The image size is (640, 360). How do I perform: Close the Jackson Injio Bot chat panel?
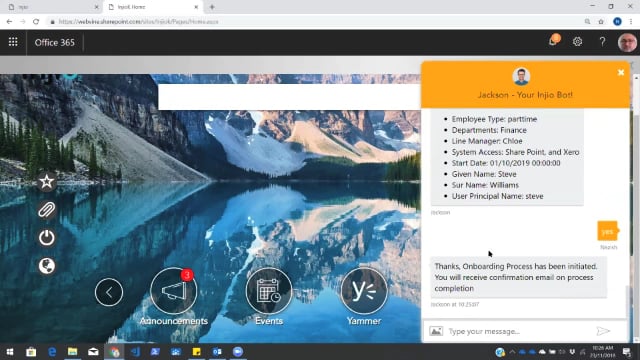coord(621,73)
